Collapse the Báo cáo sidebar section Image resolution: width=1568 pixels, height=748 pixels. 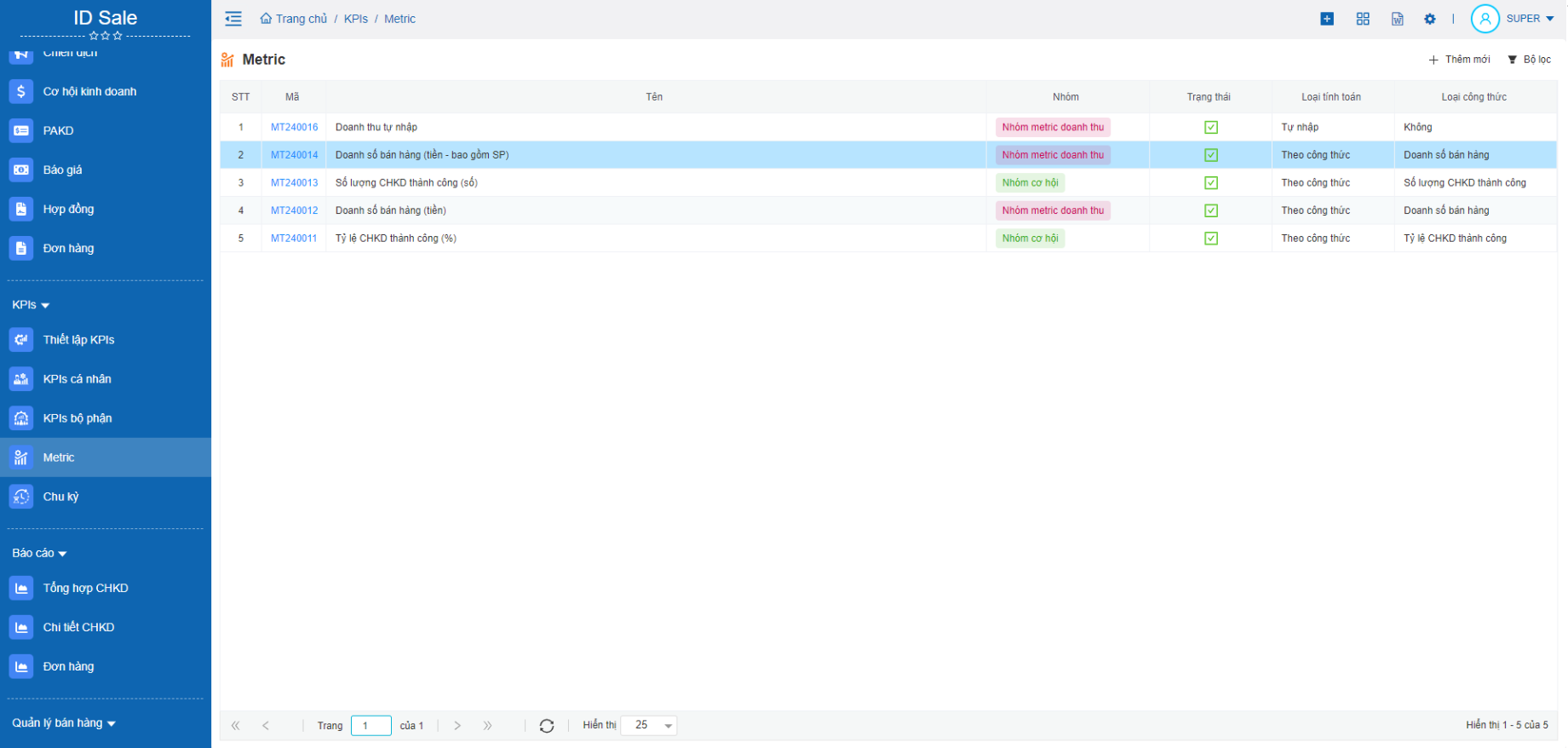pos(39,553)
